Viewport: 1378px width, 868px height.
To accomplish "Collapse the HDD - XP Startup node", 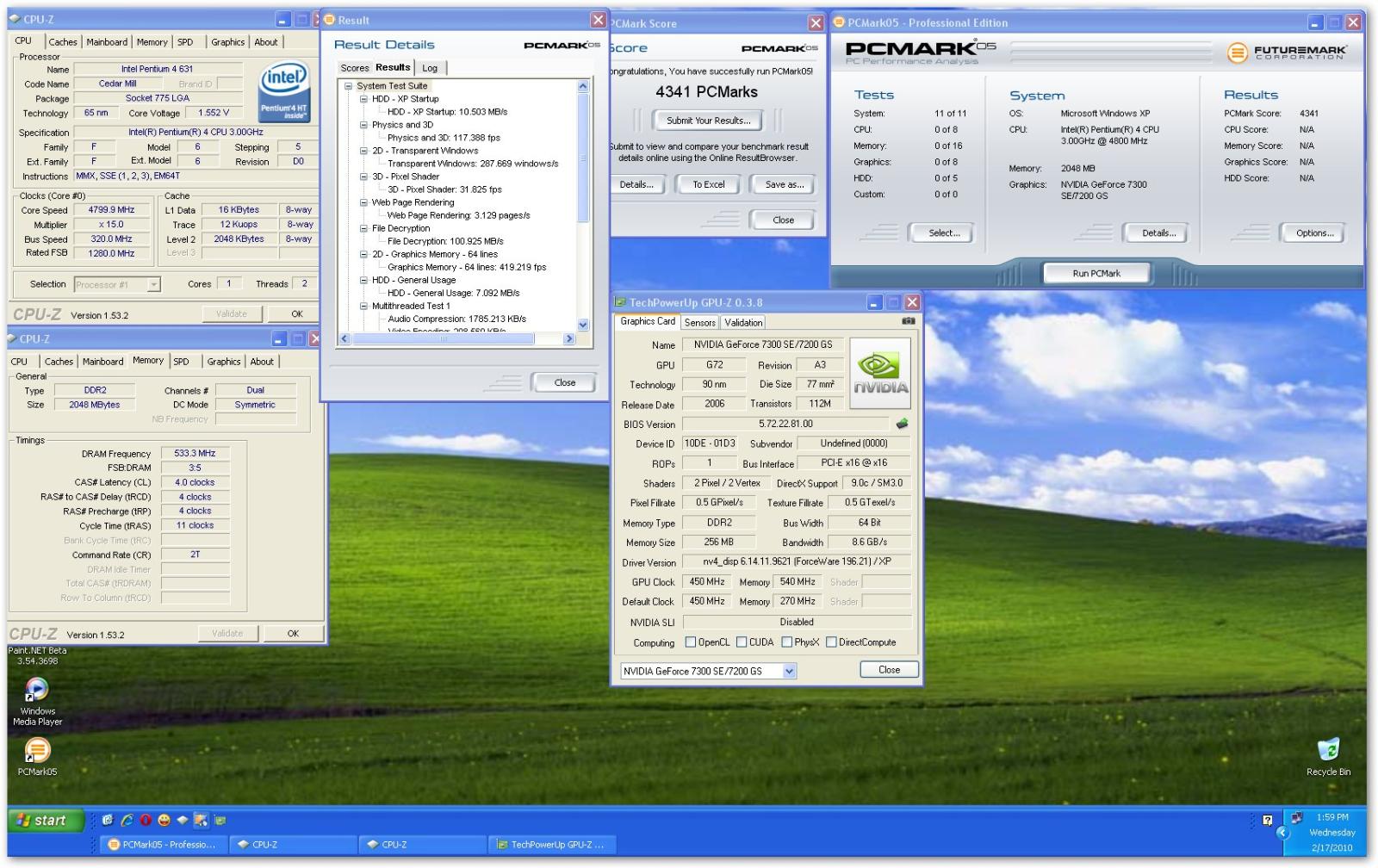I will point(363,99).
